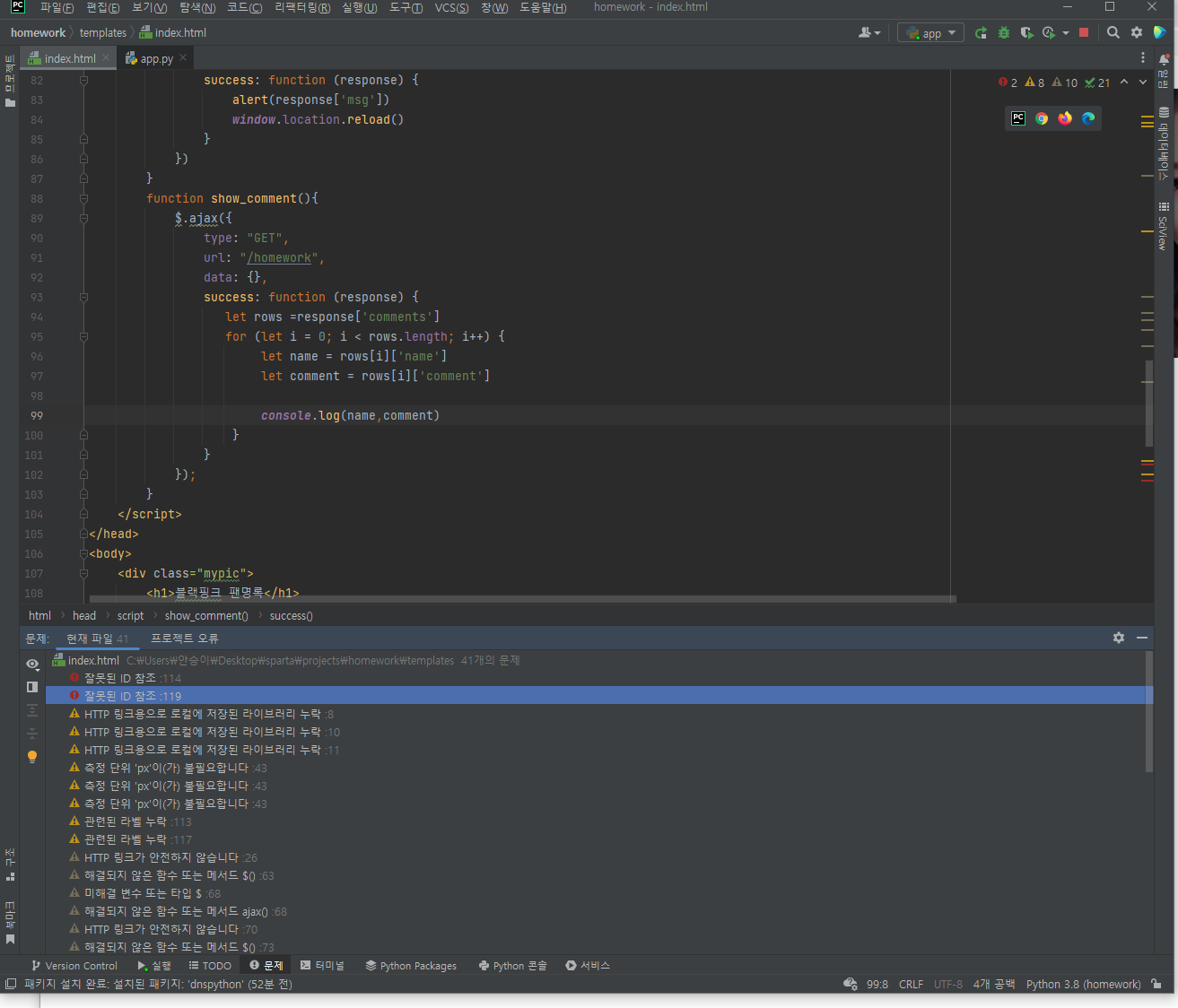
Task: Open Version Control tool window
Action: [x=74, y=966]
